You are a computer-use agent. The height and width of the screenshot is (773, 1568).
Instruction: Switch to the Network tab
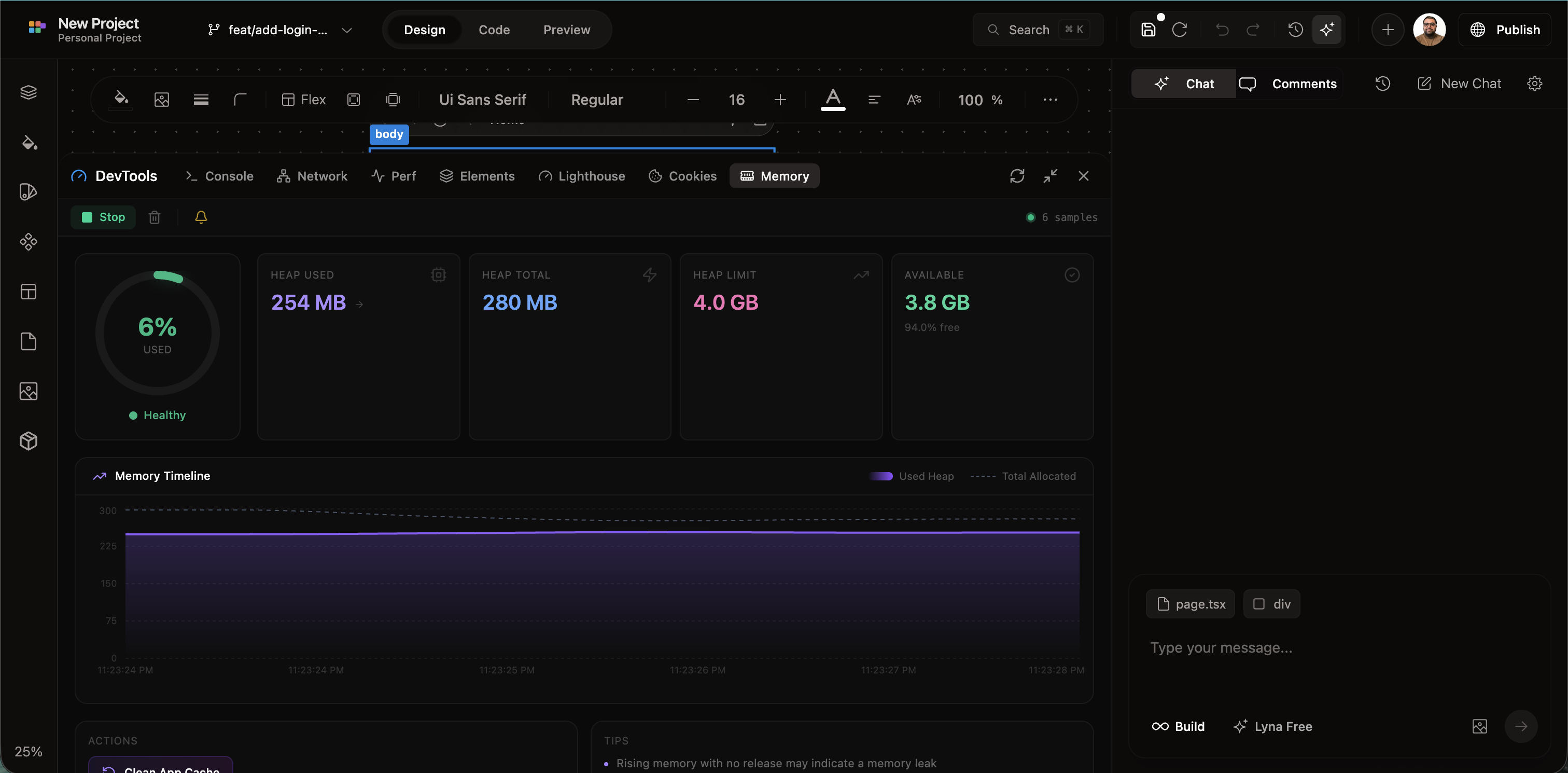coord(312,176)
